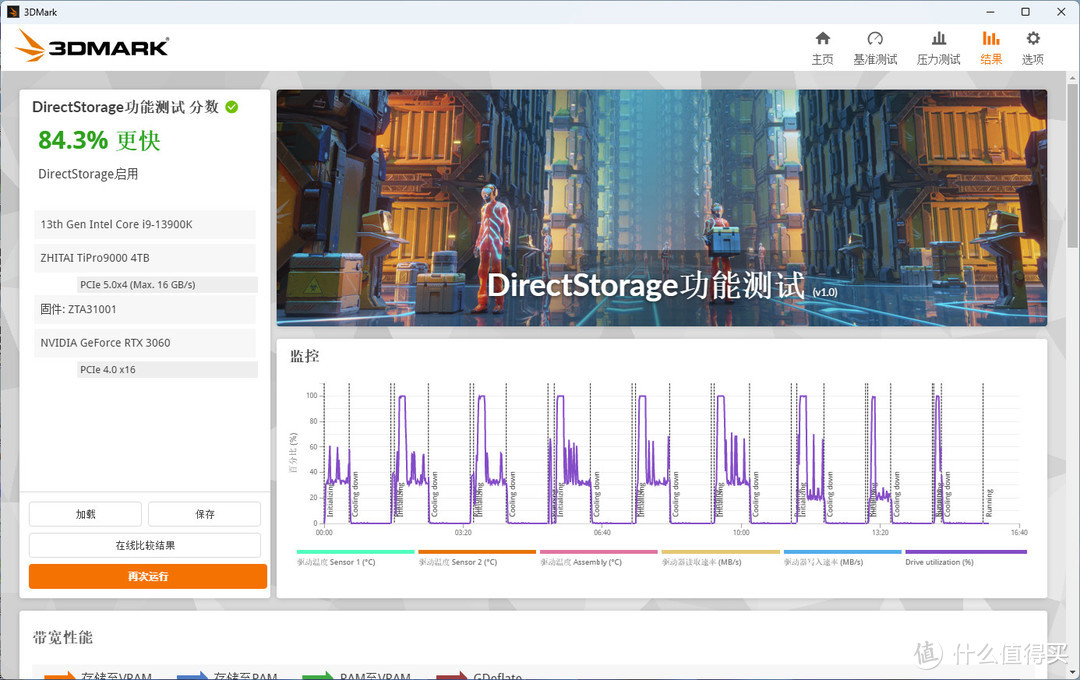
Task: Click the PCIe 5.0x4 (Max. 16 GB/s) label
Action: [x=167, y=285]
